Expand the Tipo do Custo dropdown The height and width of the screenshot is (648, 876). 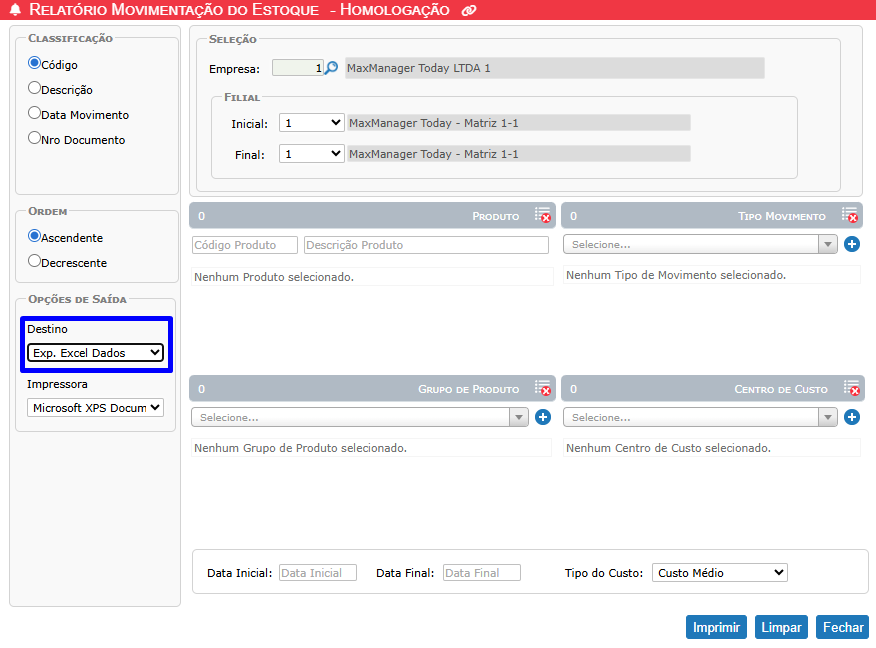pos(719,573)
